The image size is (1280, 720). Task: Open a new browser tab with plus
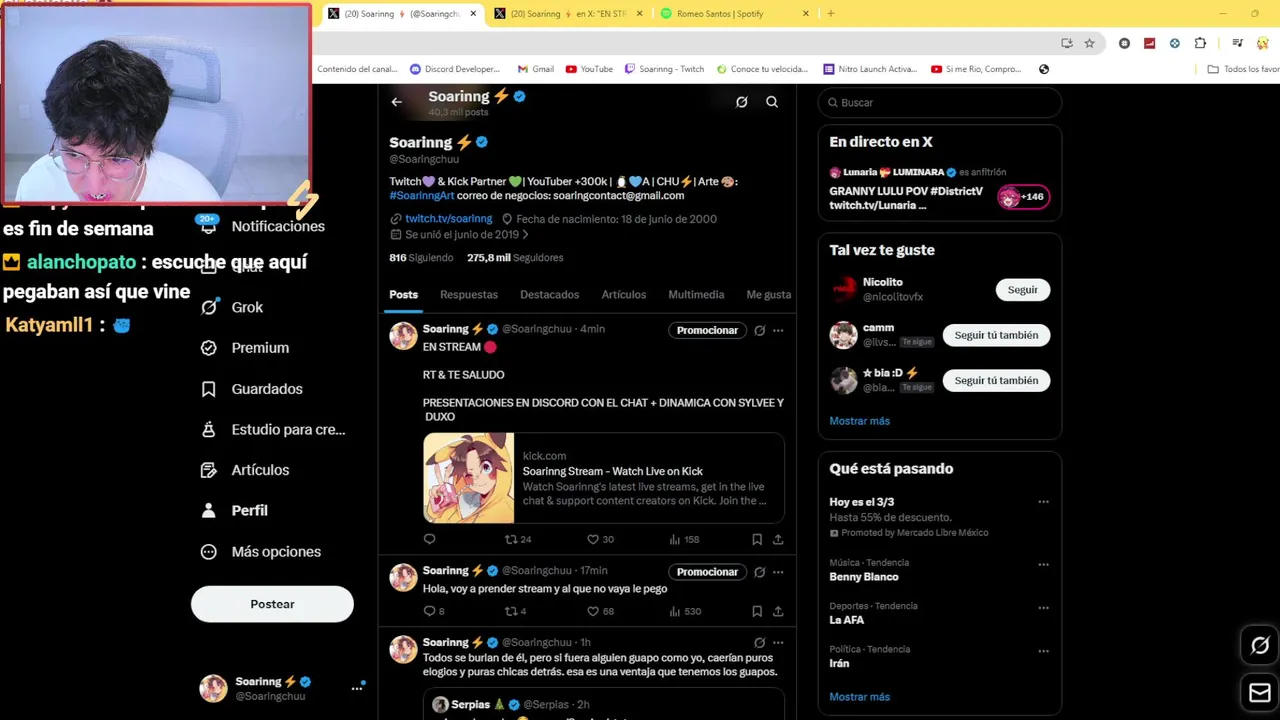tap(831, 14)
